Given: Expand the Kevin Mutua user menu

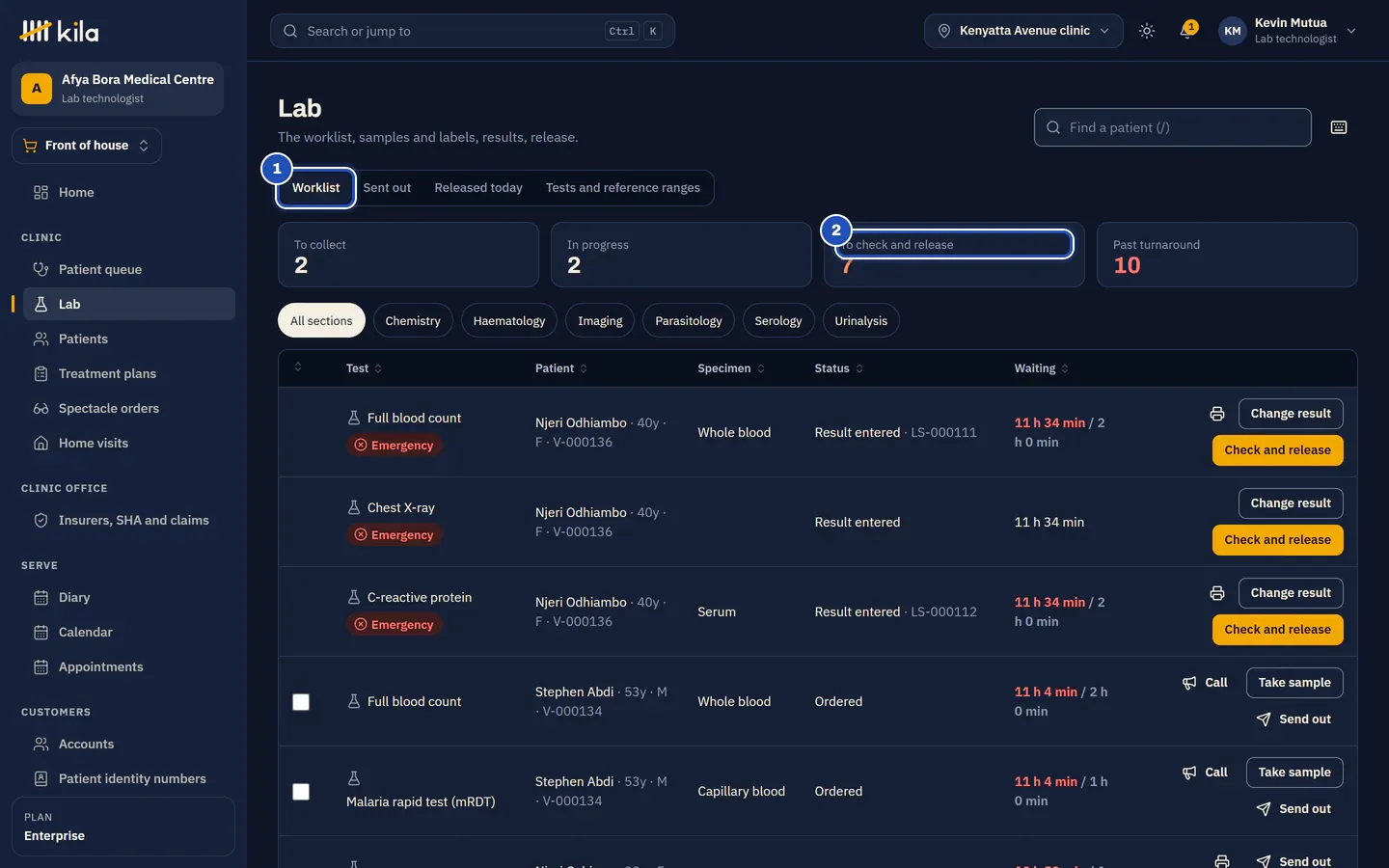Looking at the screenshot, I should (1288, 31).
